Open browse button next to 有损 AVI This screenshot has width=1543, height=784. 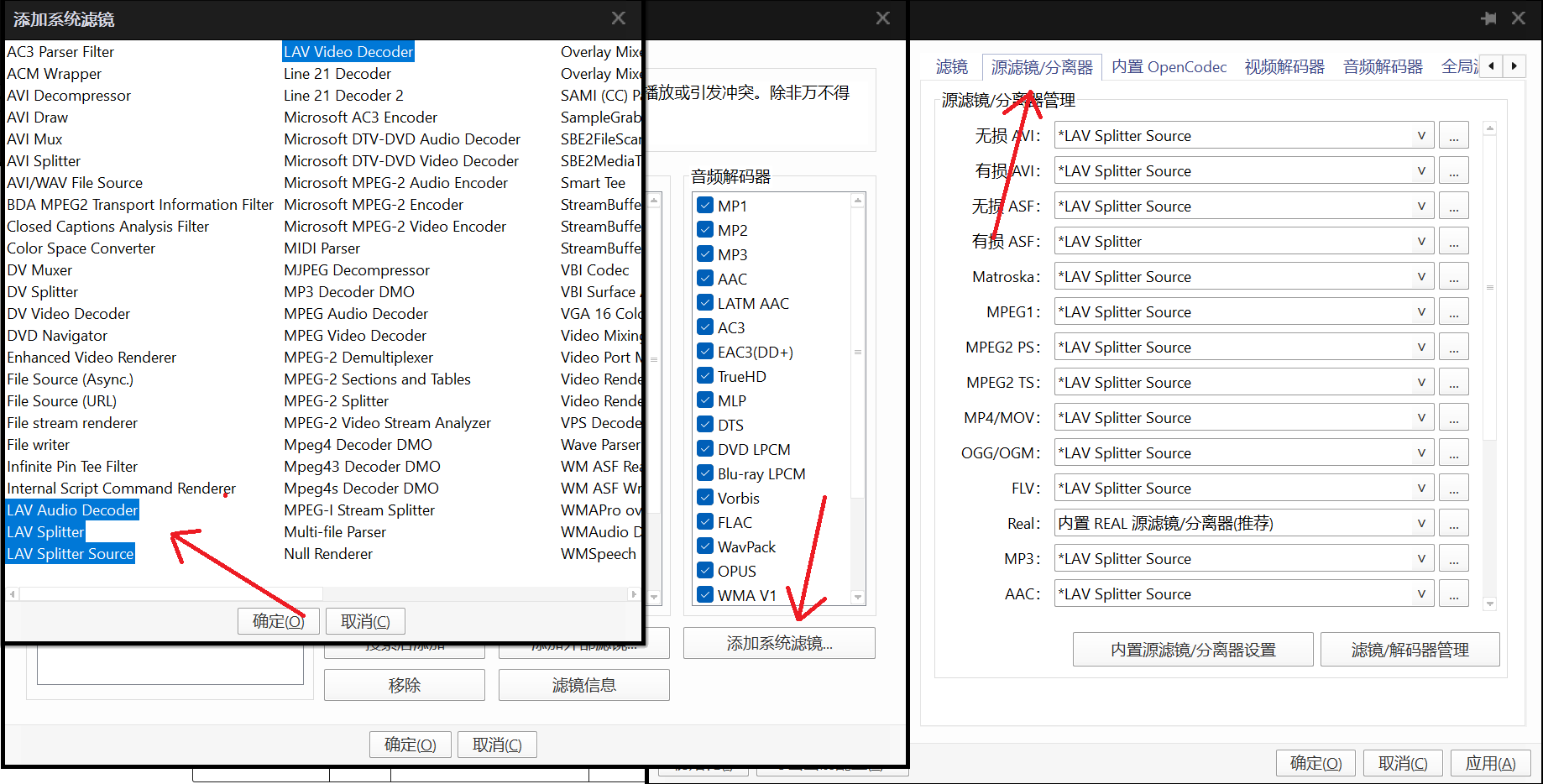1453,171
